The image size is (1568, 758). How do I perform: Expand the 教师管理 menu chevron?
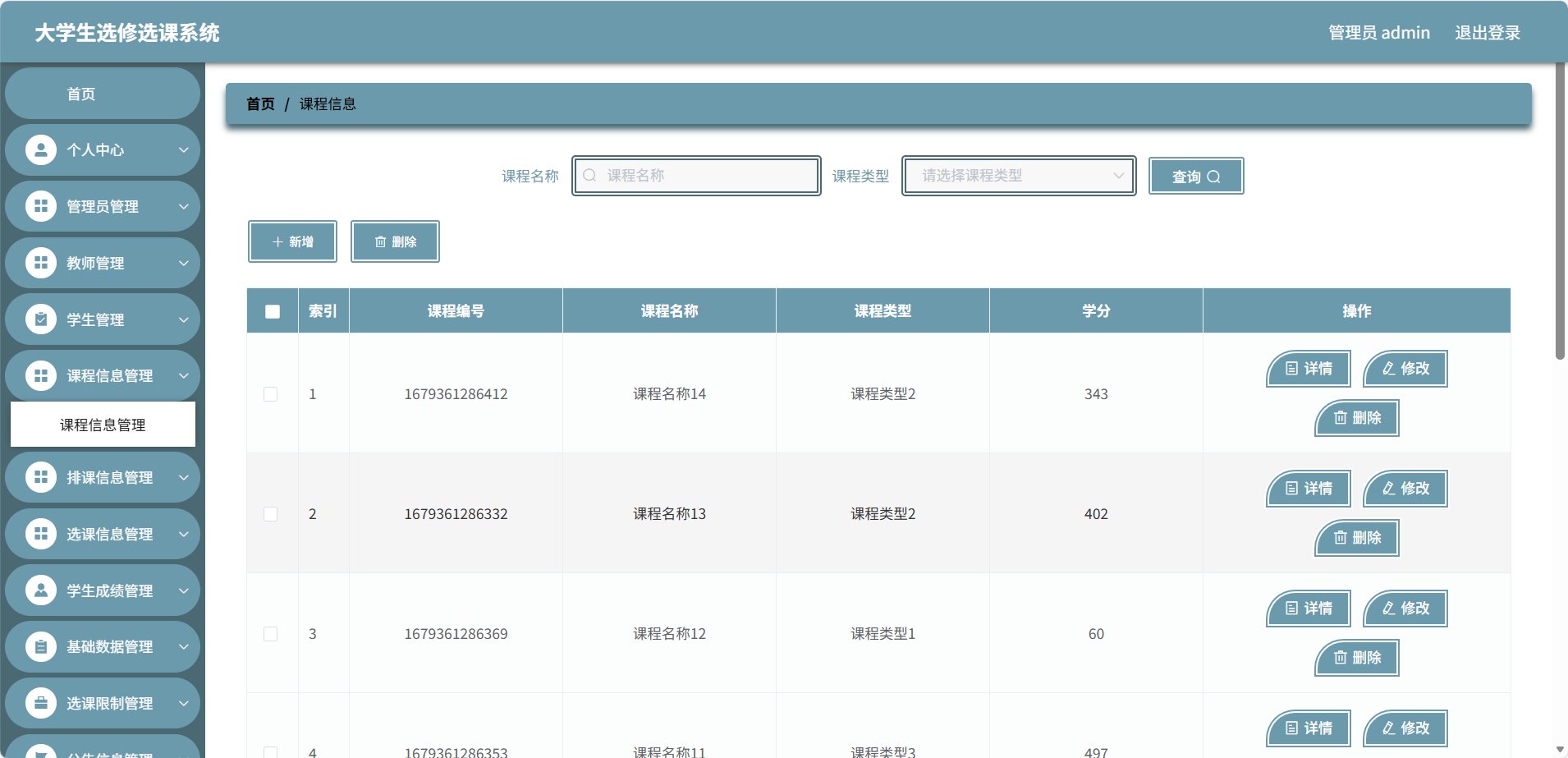[x=184, y=263]
